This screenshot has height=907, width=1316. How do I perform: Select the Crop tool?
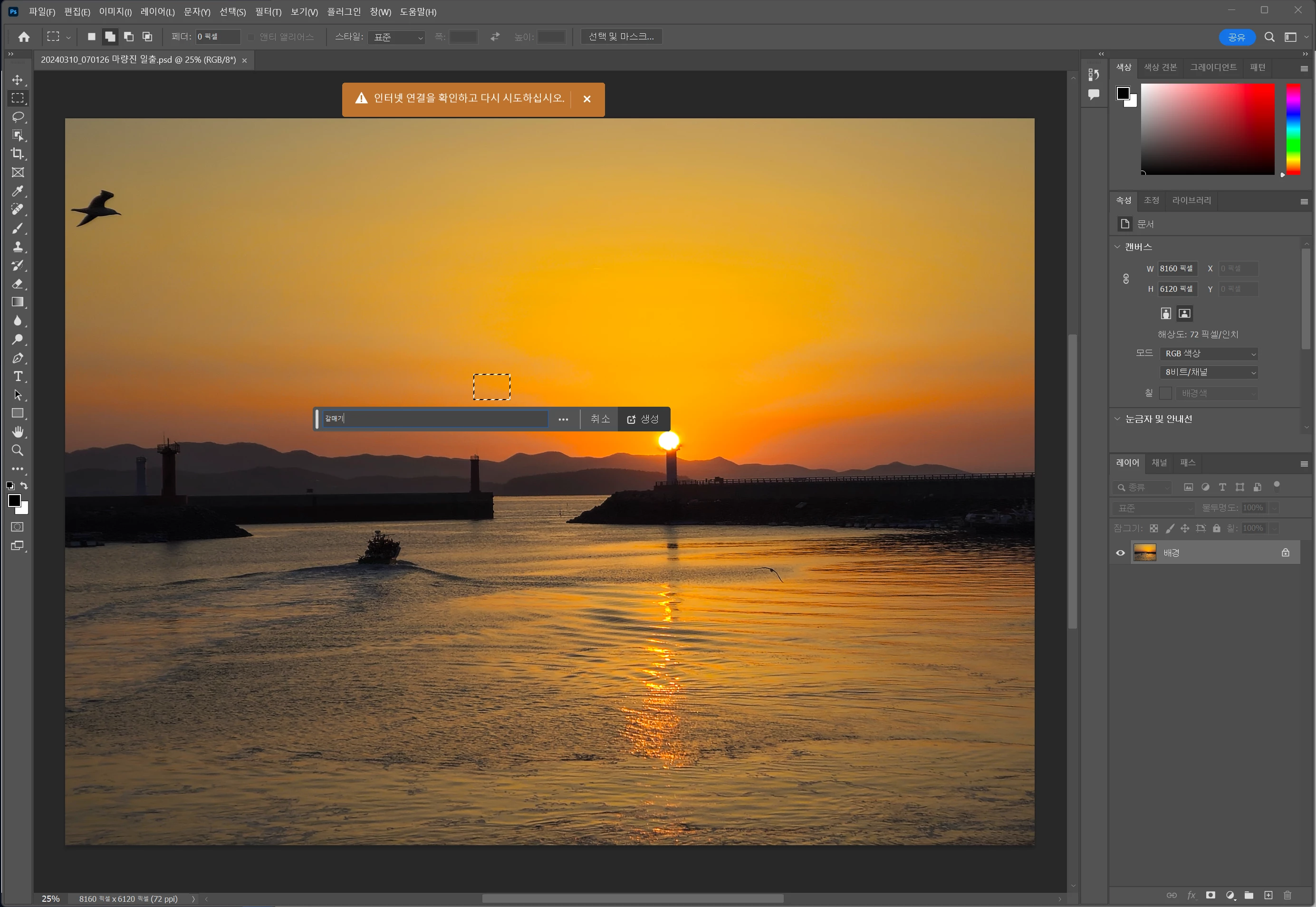18,154
